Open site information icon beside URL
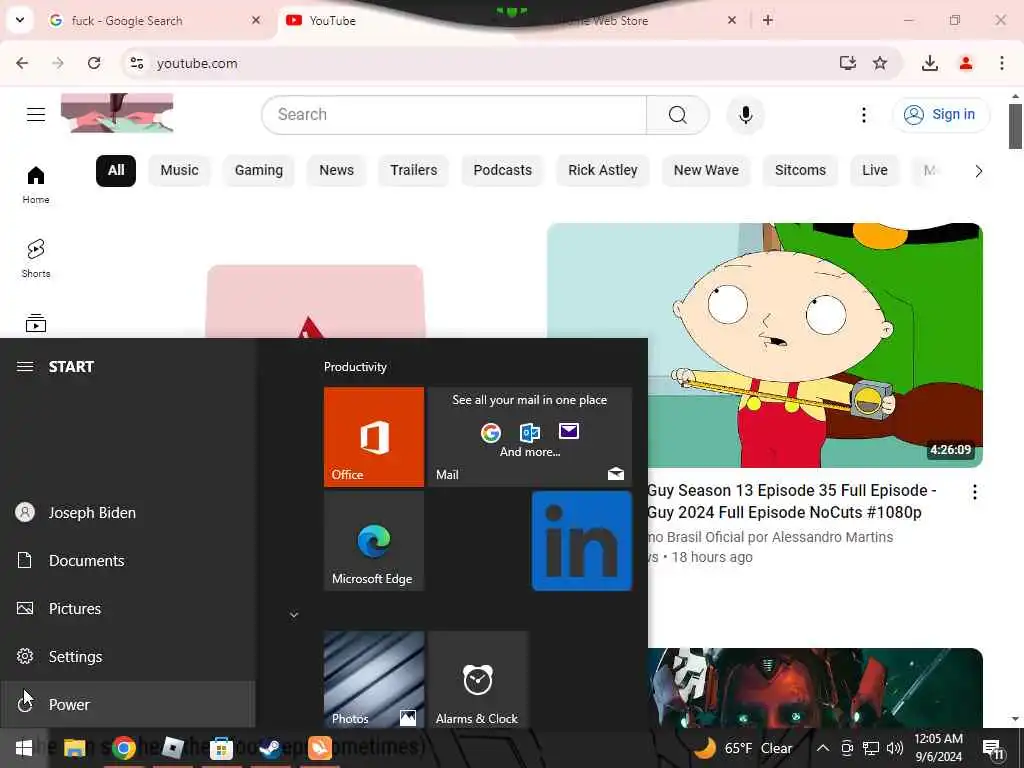 coord(136,63)
